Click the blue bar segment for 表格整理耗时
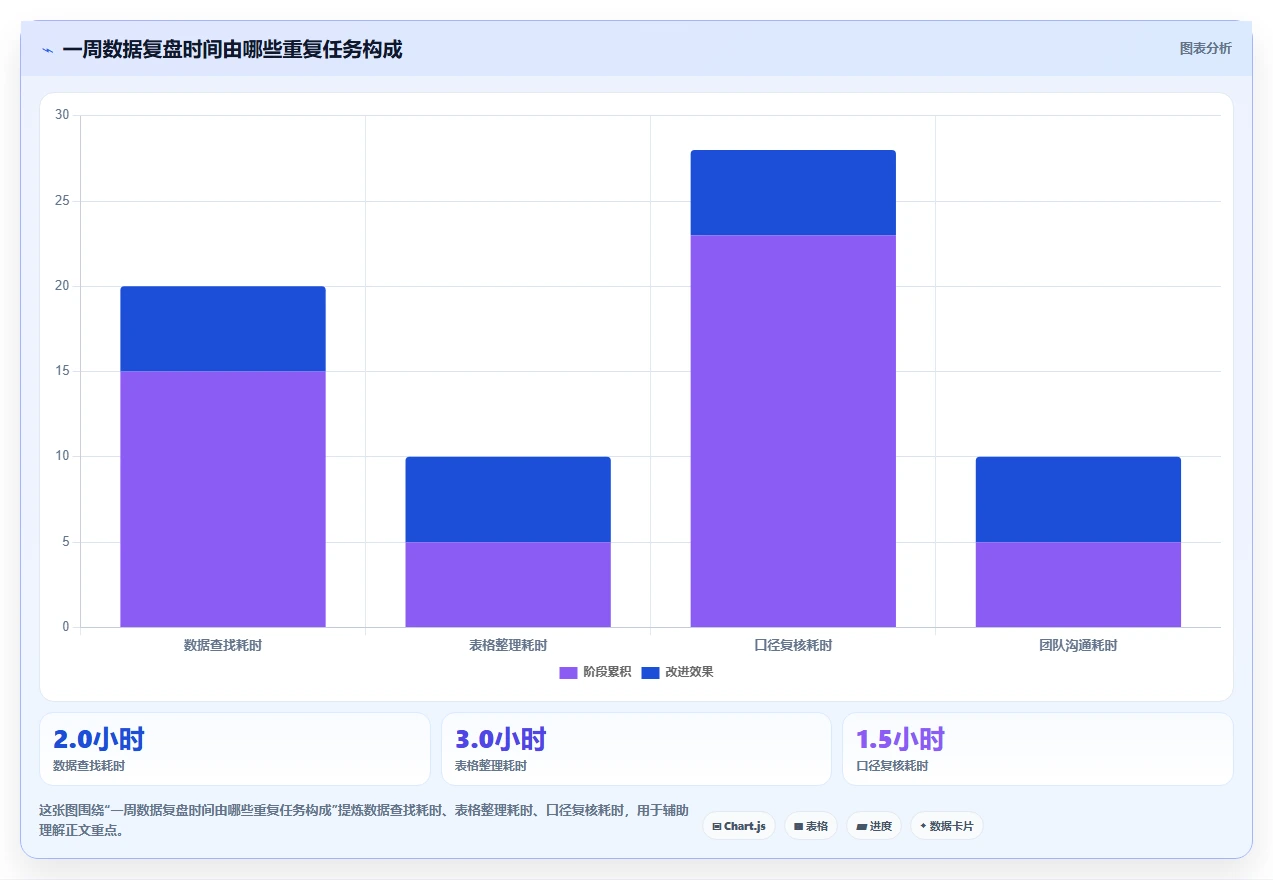This screenshot has width=1273, height=880. [508, 499]
